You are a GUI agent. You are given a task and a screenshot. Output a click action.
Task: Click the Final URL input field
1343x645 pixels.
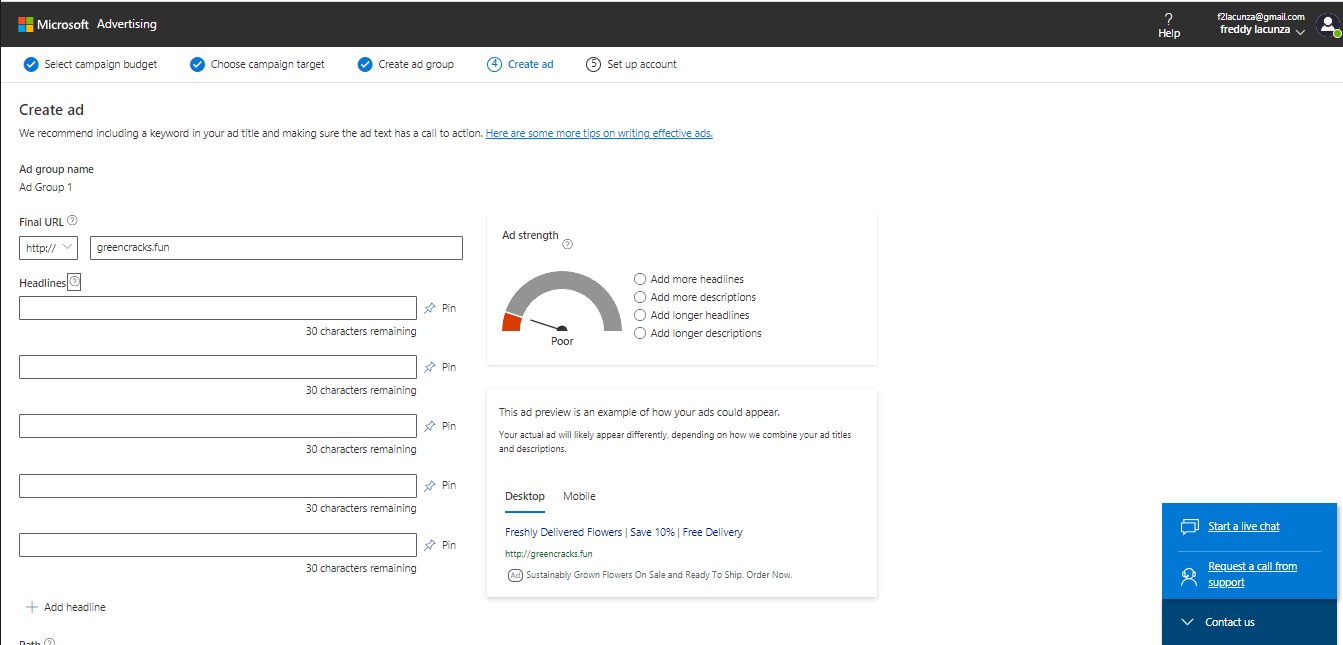coord(276,247)
